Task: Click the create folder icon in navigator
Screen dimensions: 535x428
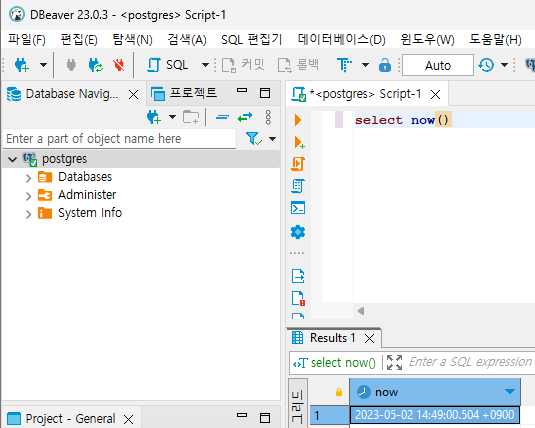Action: point(191,117)
